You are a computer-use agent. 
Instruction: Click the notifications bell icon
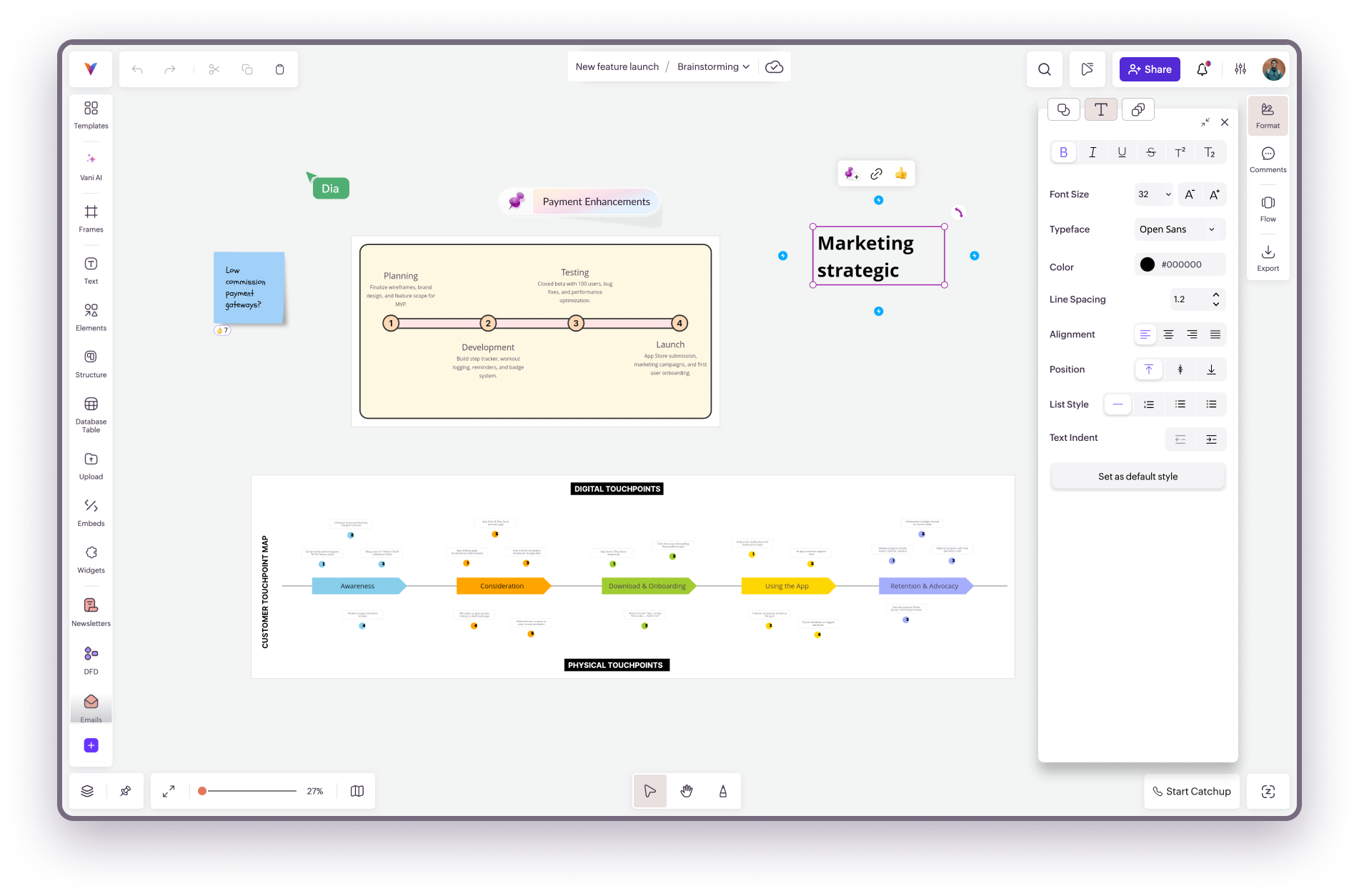(1203, 69)
